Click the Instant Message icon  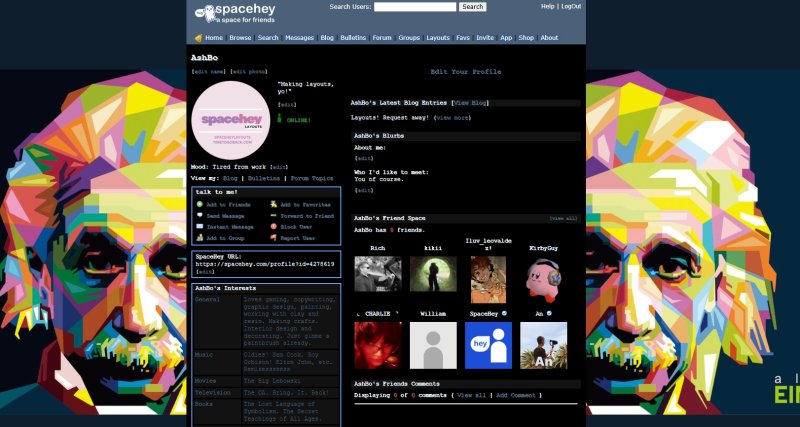(x=200, y=227)
